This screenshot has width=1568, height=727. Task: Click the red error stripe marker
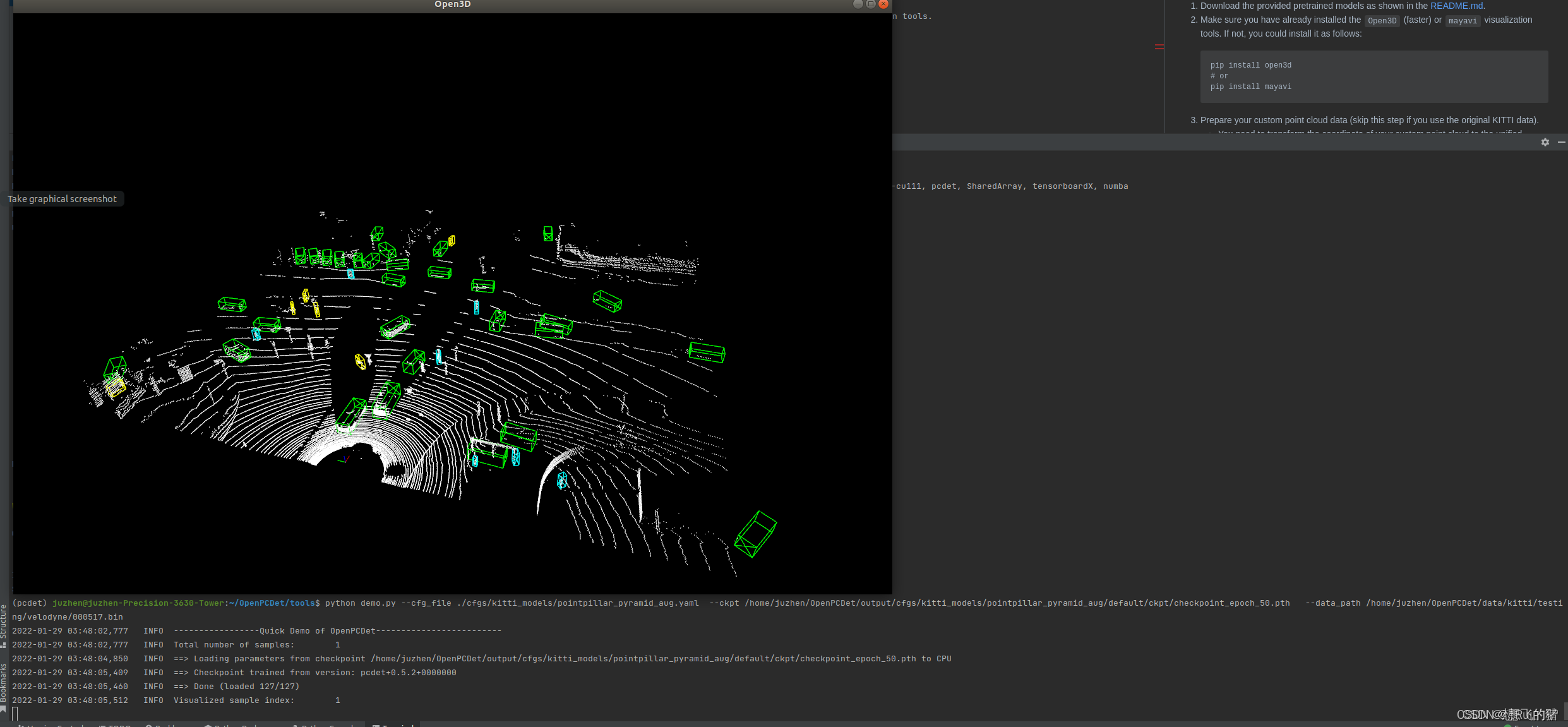pos(1159,46)
